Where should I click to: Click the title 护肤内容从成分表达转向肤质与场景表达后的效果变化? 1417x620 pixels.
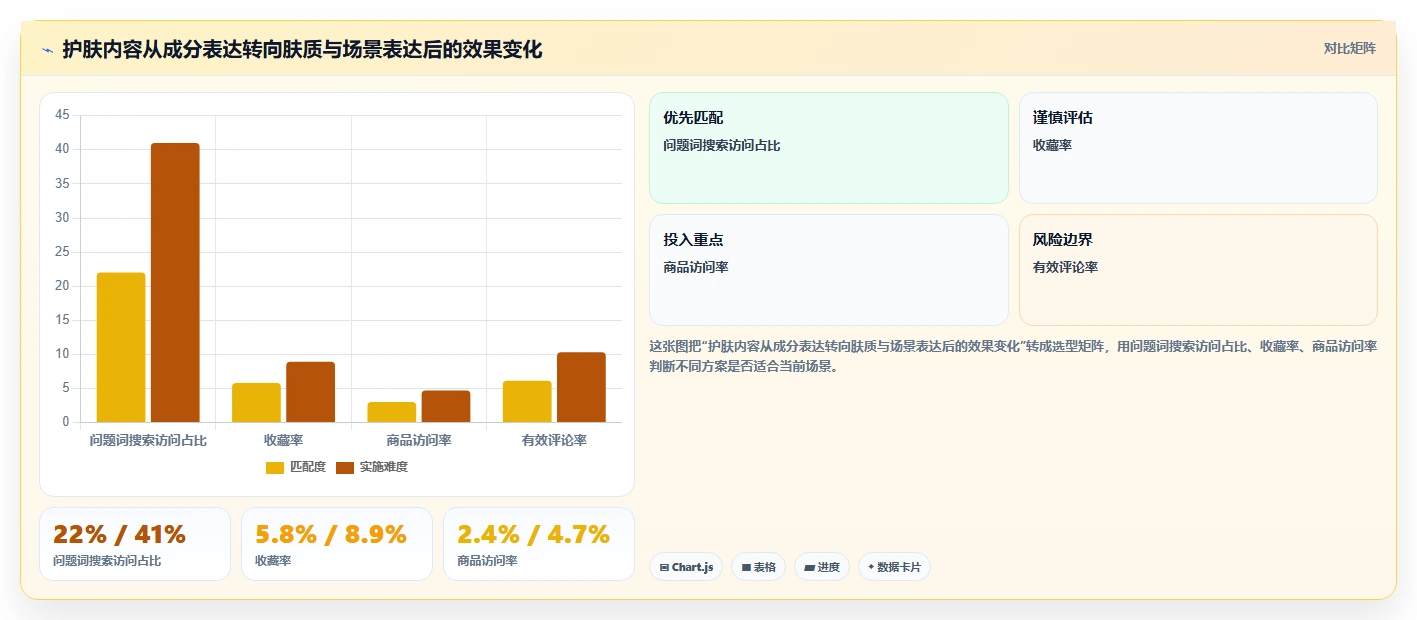click(x=302, y=49)
